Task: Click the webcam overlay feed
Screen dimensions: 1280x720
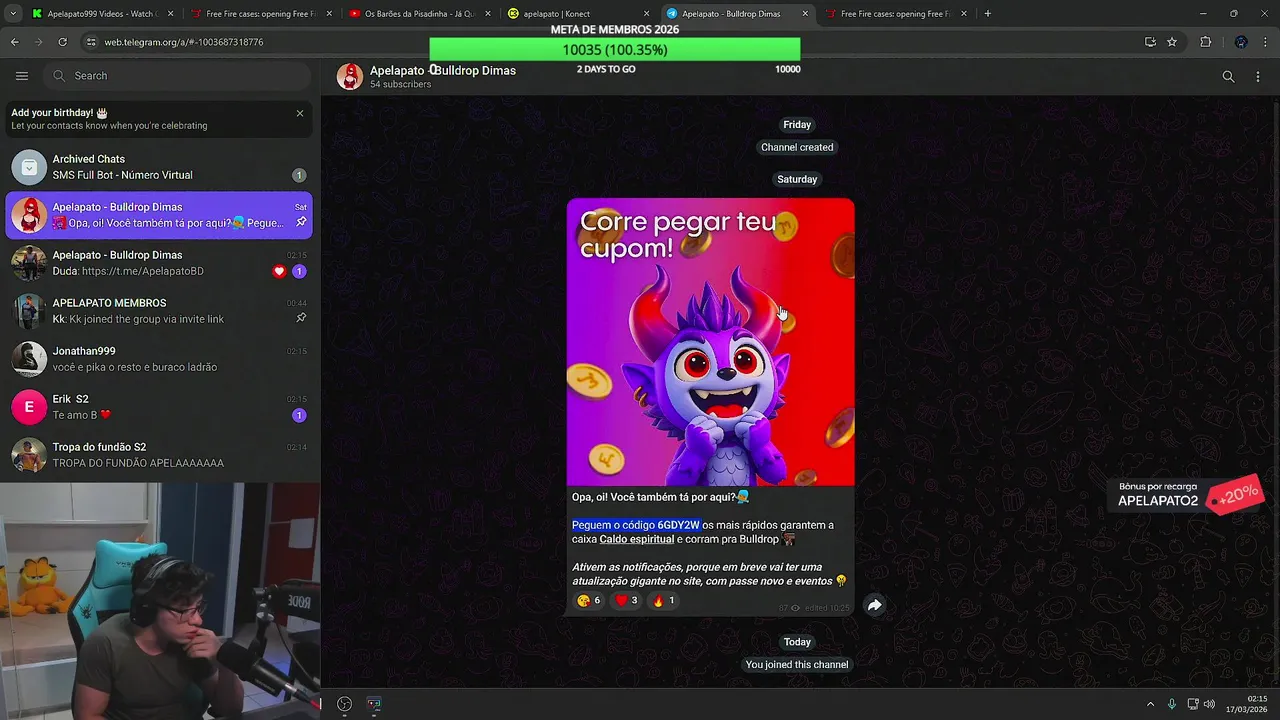Action: pyautogui.click(x=160, y=601)
